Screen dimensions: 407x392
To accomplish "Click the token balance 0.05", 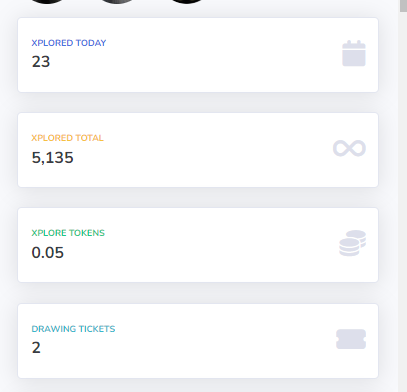I will click(x=47, y=253).
